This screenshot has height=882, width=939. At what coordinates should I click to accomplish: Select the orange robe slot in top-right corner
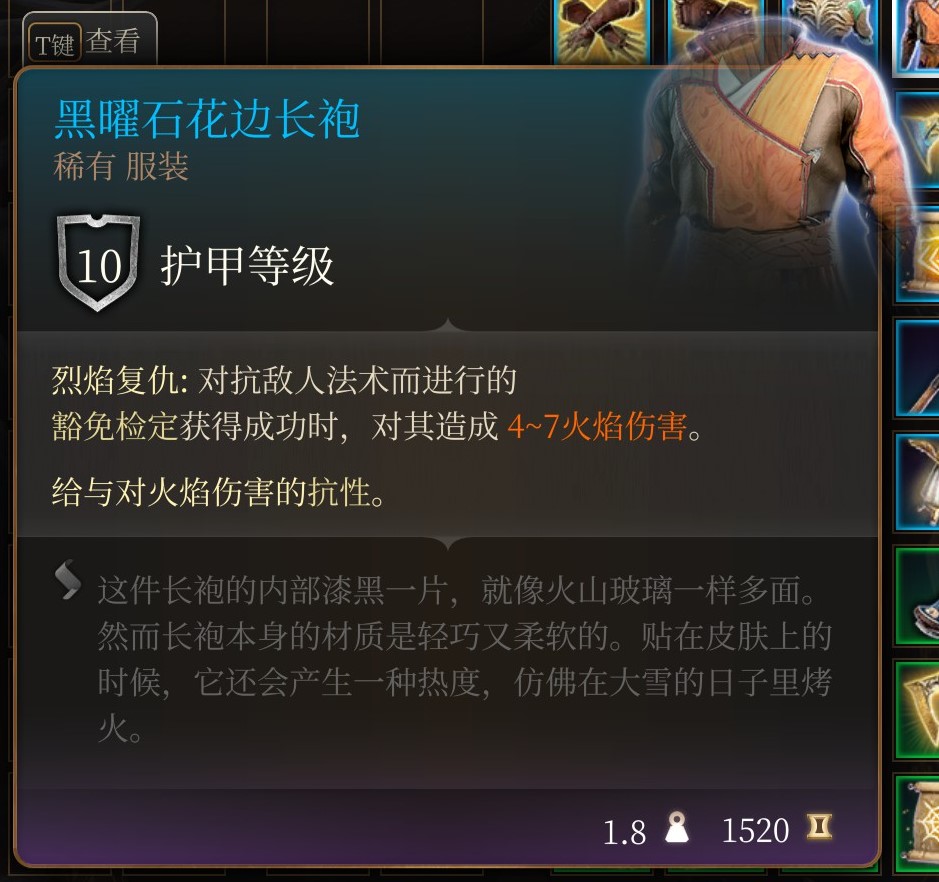(x=916, y=38)
